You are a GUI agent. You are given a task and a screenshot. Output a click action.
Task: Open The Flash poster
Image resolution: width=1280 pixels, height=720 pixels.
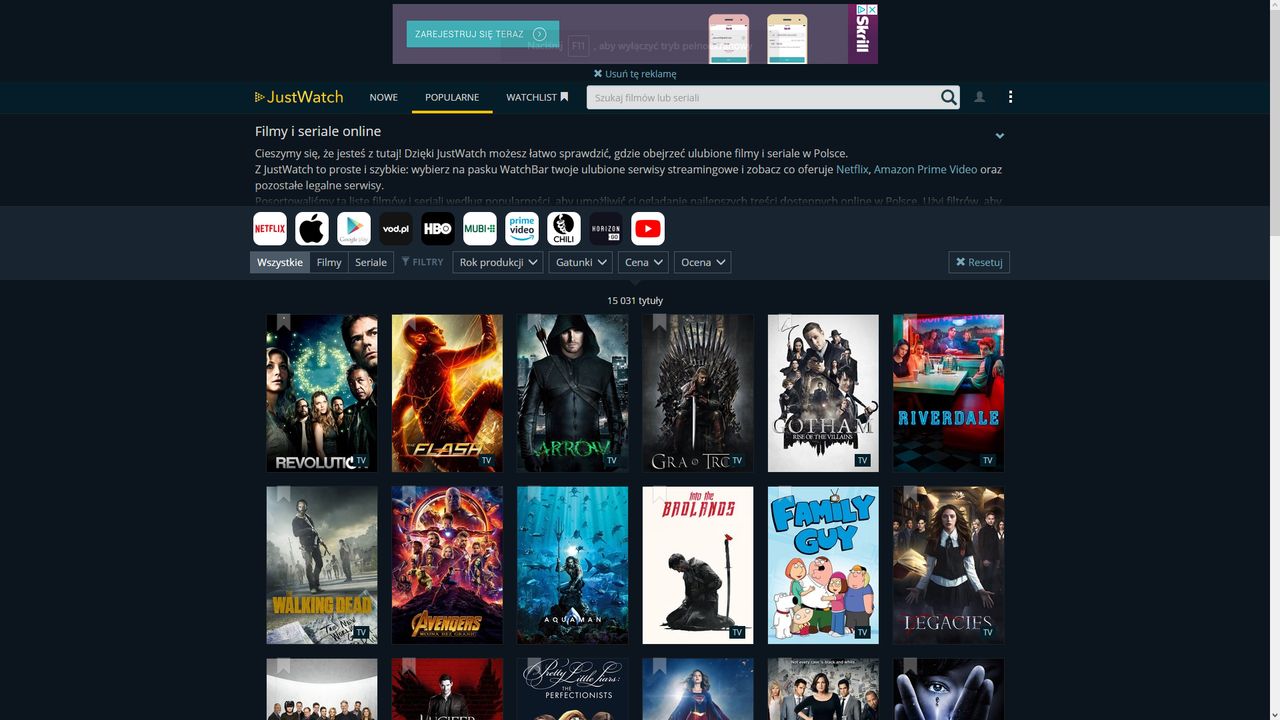(x=447, y=393)
